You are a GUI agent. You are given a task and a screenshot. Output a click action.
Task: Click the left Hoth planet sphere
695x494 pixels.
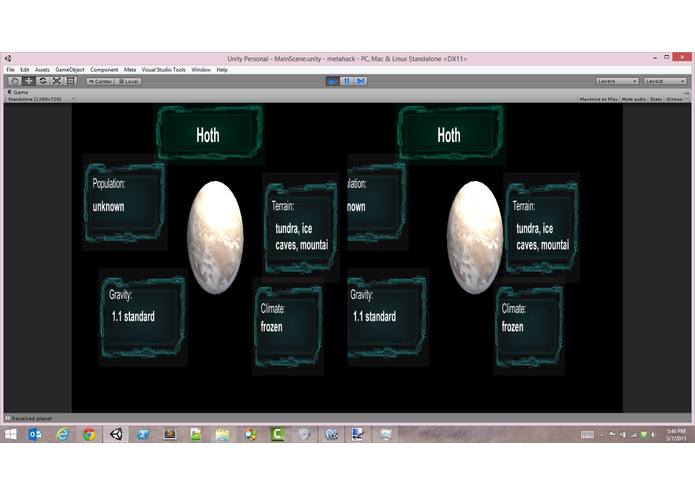coord(215,237)
